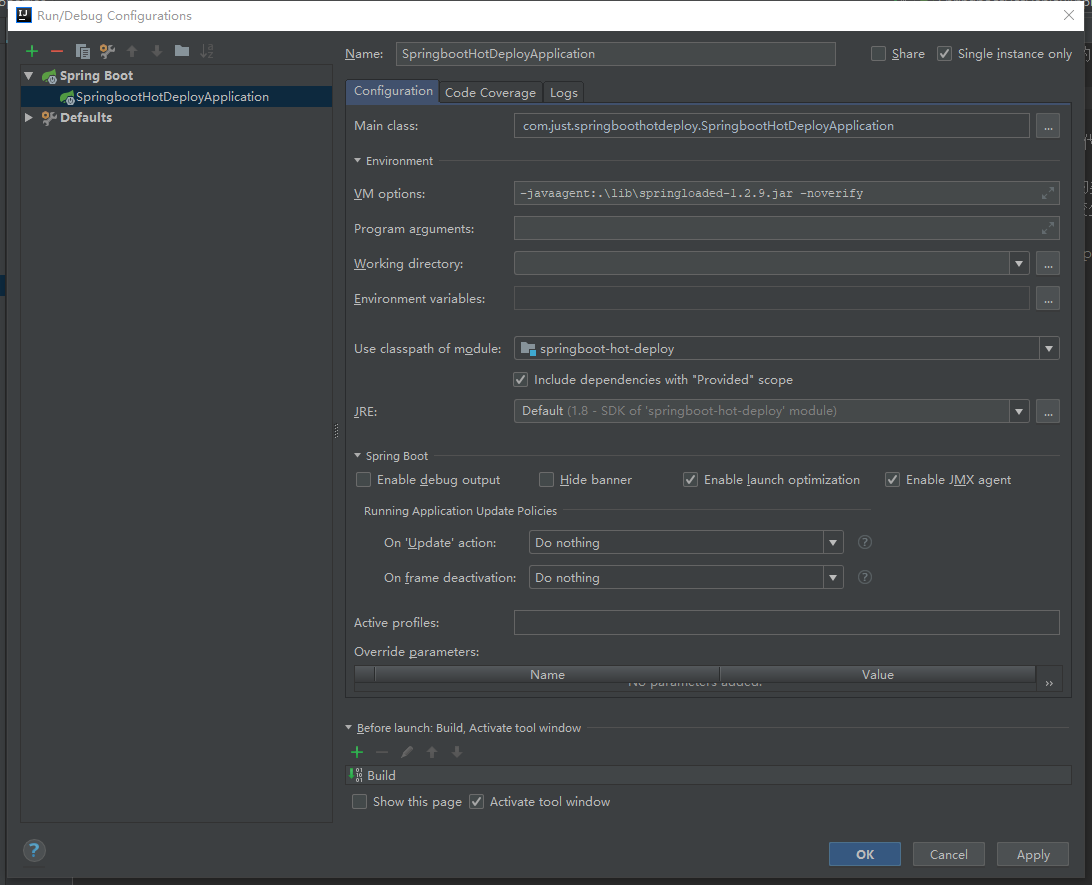Open Edit defaults wrench icon
1092x885 pixels.
(x=107, y=51)
